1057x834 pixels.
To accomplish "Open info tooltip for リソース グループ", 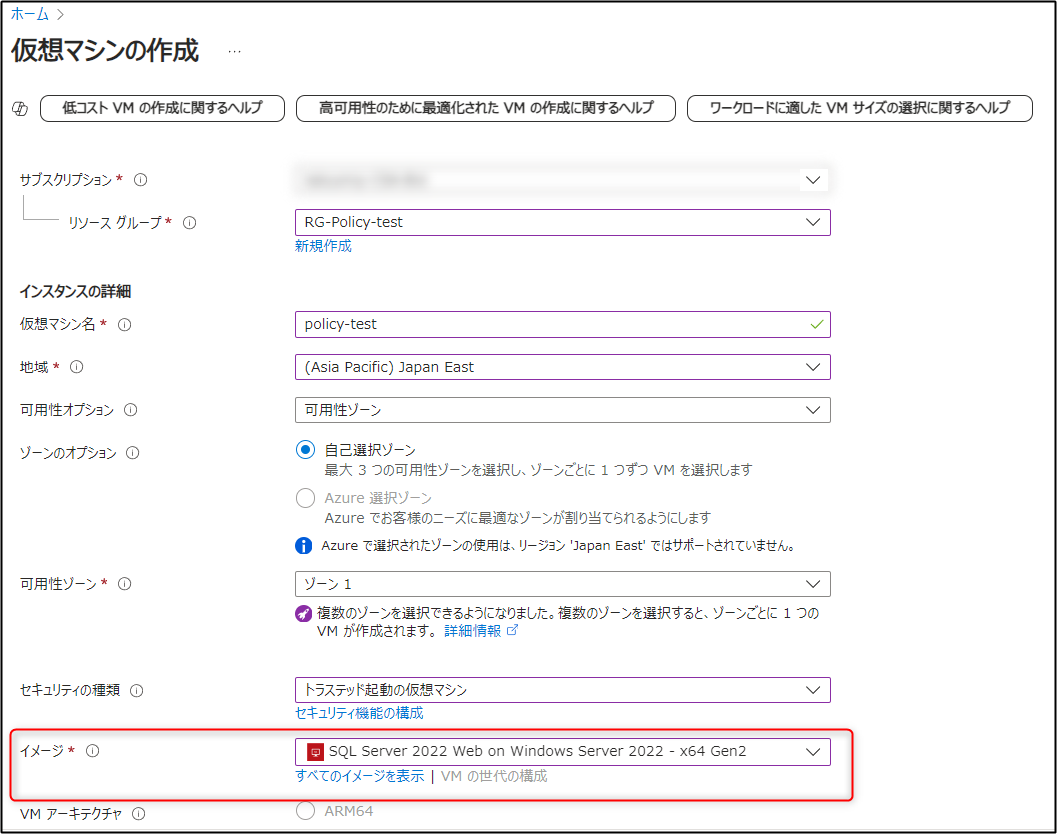I will coord(189,222).
